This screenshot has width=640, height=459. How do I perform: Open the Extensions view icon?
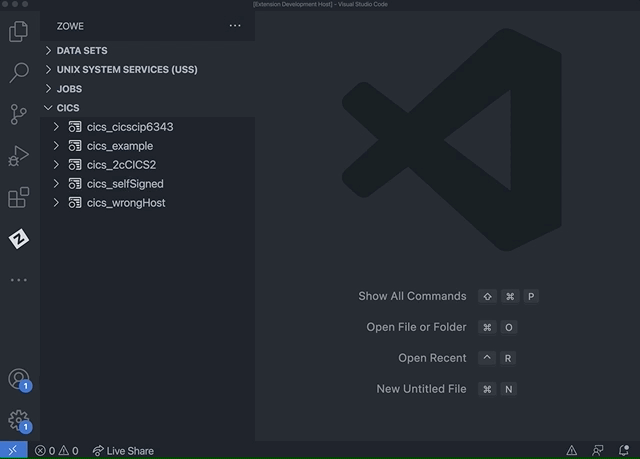(18, 197)
